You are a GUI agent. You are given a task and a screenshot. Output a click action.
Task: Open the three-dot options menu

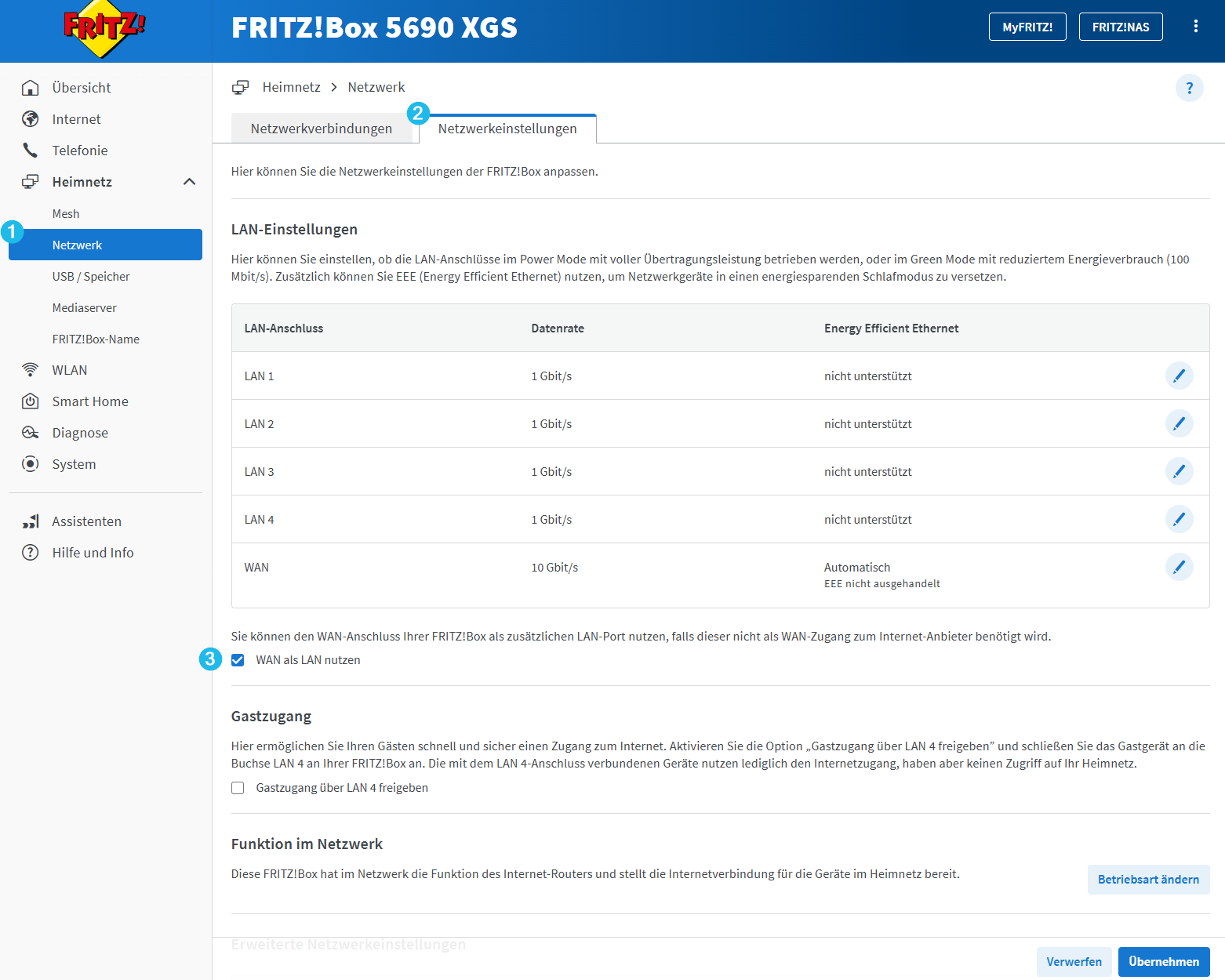tap(1195, 27)
